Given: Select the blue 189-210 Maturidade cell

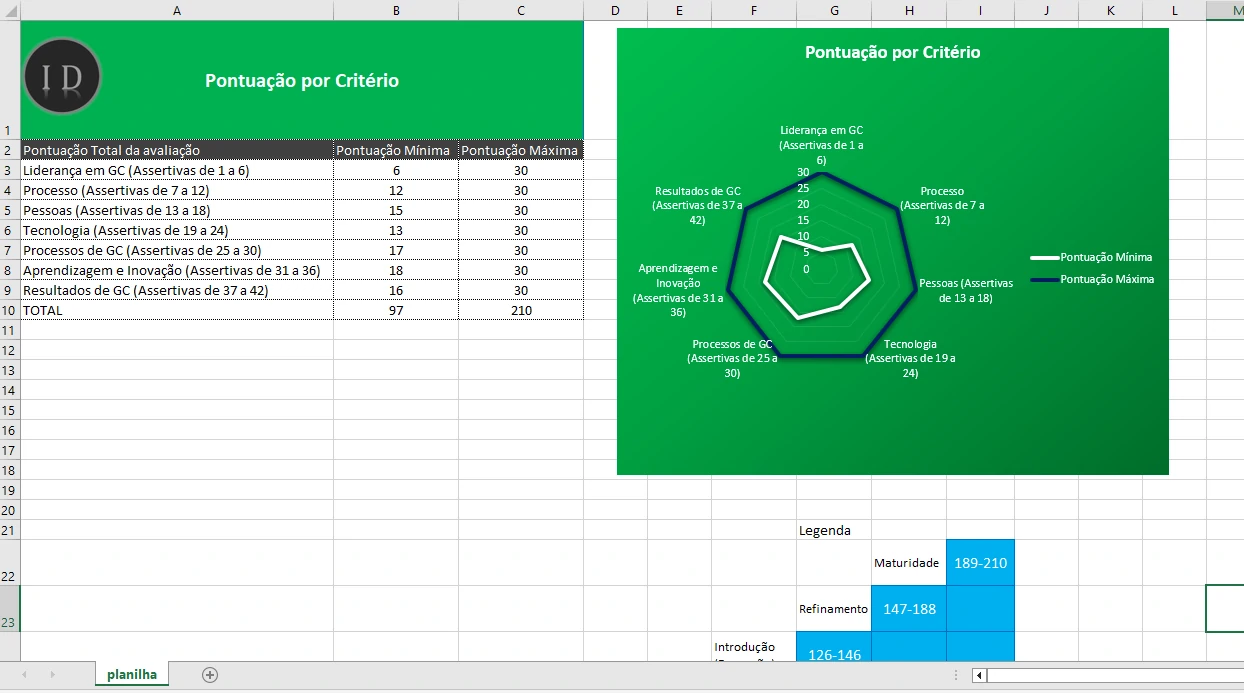Looking at the screenshot, I should click(x=980, y=563).
